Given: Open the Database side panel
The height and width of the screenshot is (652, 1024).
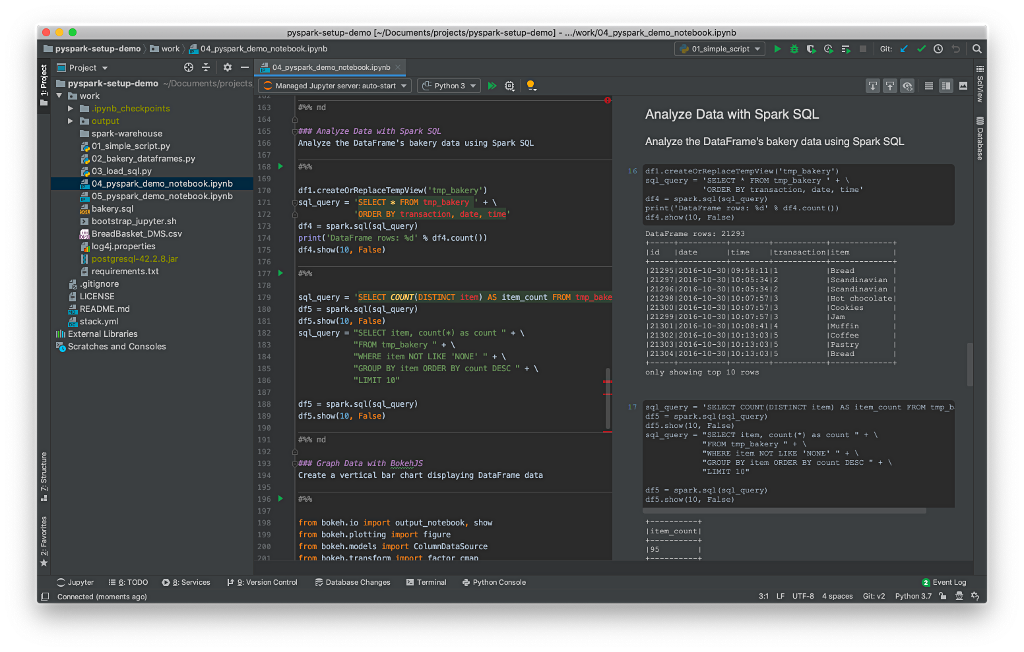Looking at the screenshot, I should click(x=980, y=138).
